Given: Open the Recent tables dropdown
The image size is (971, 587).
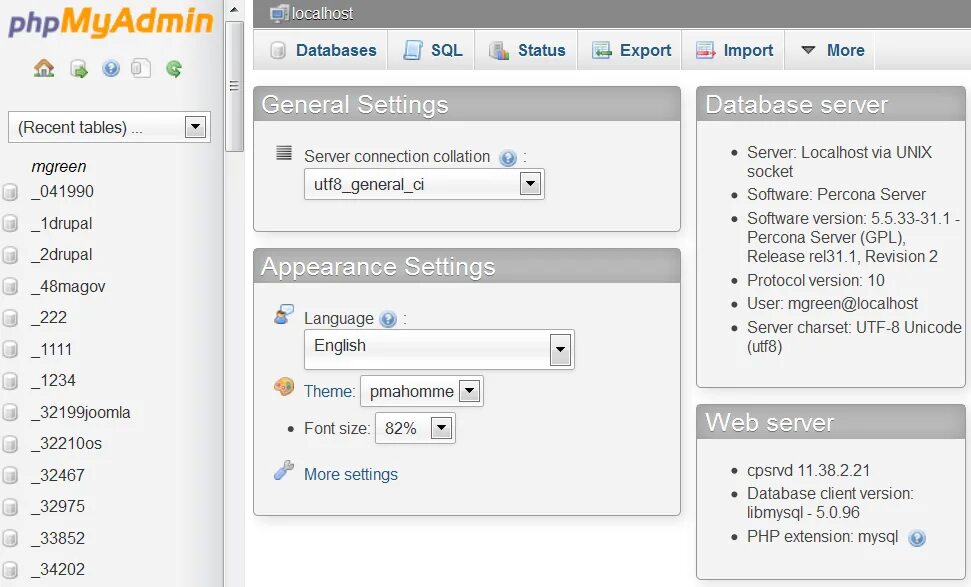Looking at the screenshot, I should [x=196, y=127].
